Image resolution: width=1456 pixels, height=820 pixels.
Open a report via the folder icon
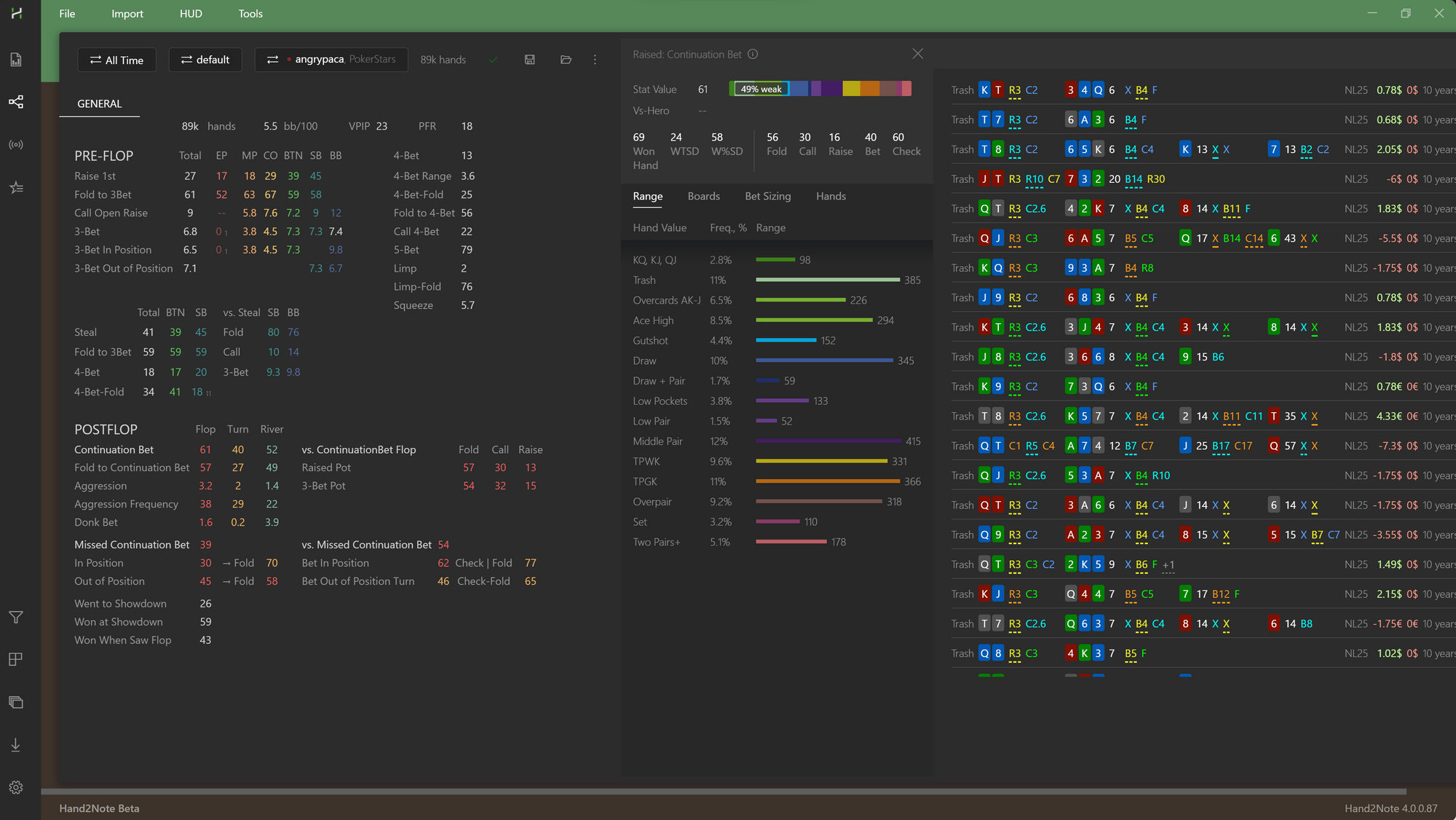[x=566, y=60]
